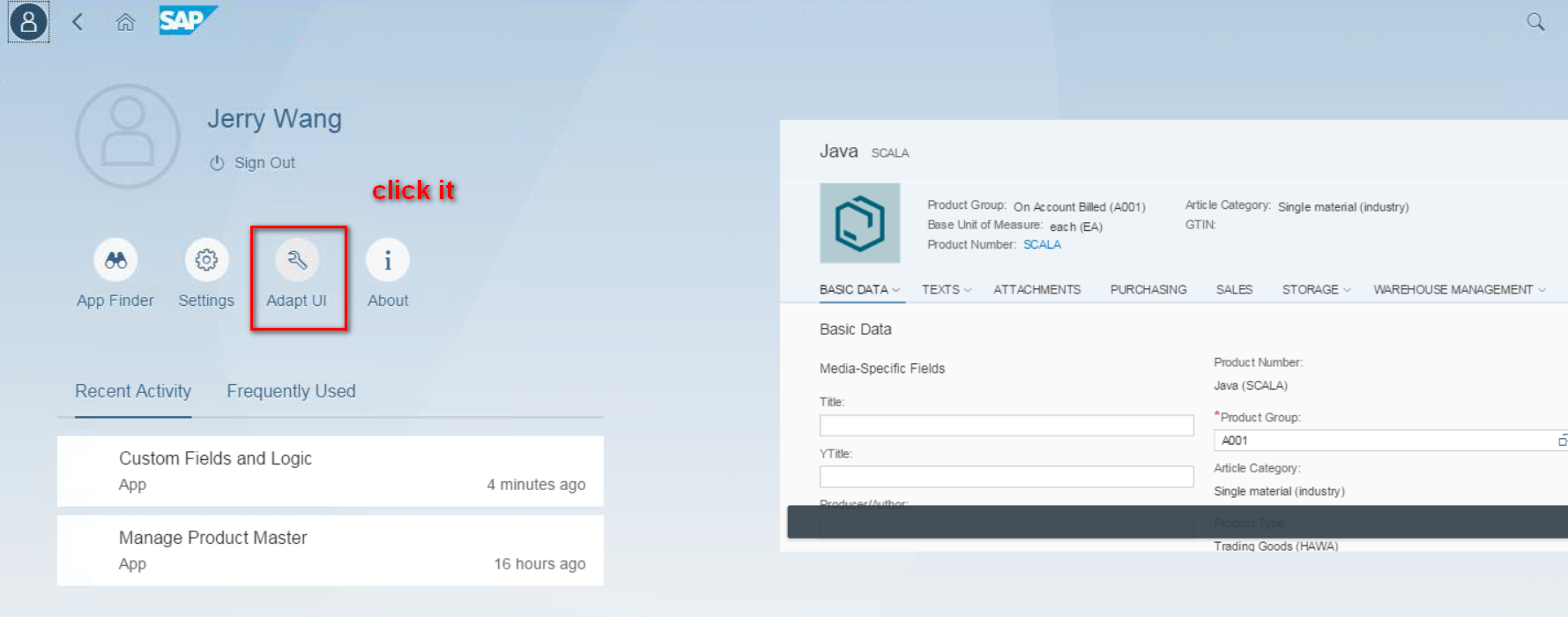The width and height of the screenshot is (1568, 617).
Task: Click the '16 hours ago' timestamp
Action: coord(539,563)
